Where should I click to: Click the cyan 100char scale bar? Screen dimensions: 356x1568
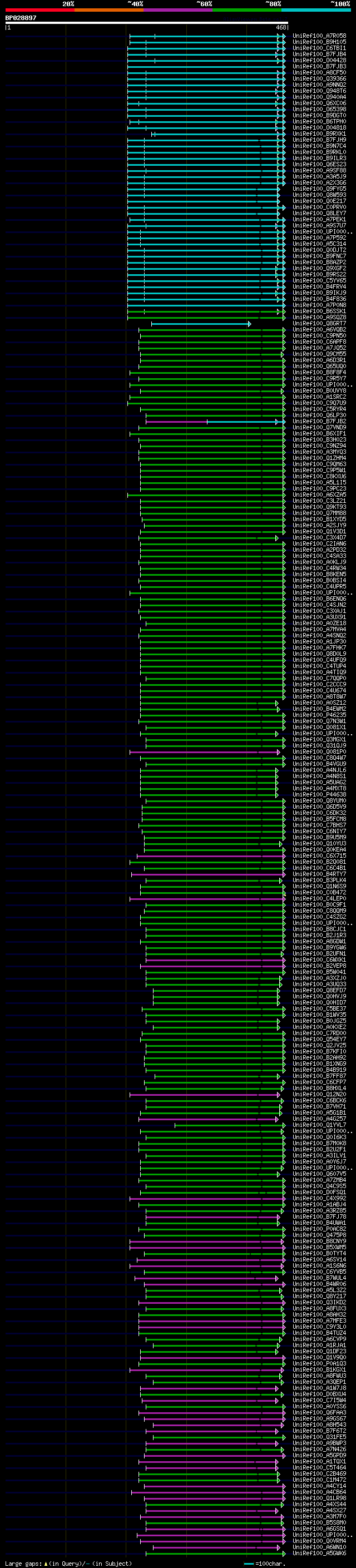[x=248, y=1564]
